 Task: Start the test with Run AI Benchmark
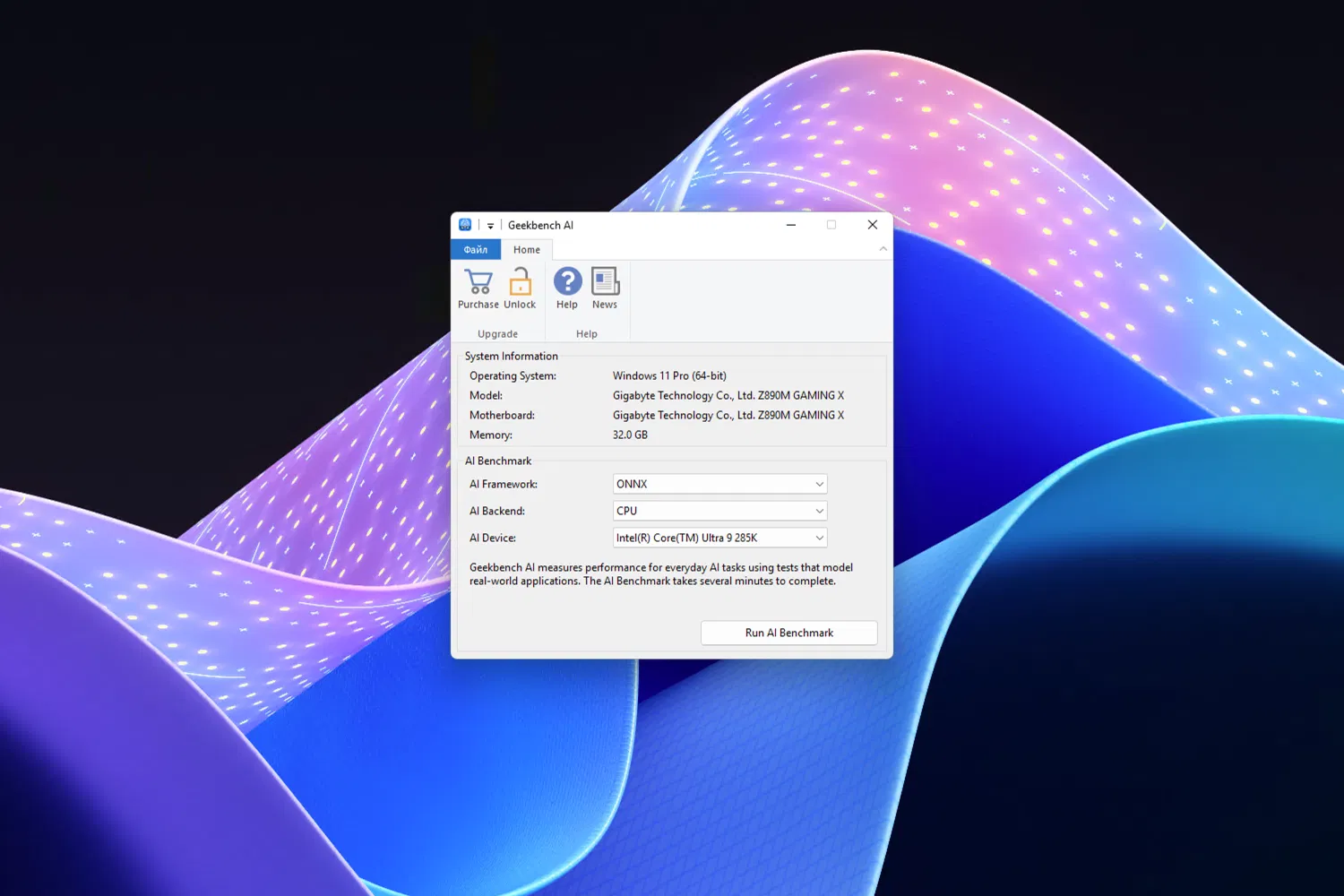click(788, 633)
